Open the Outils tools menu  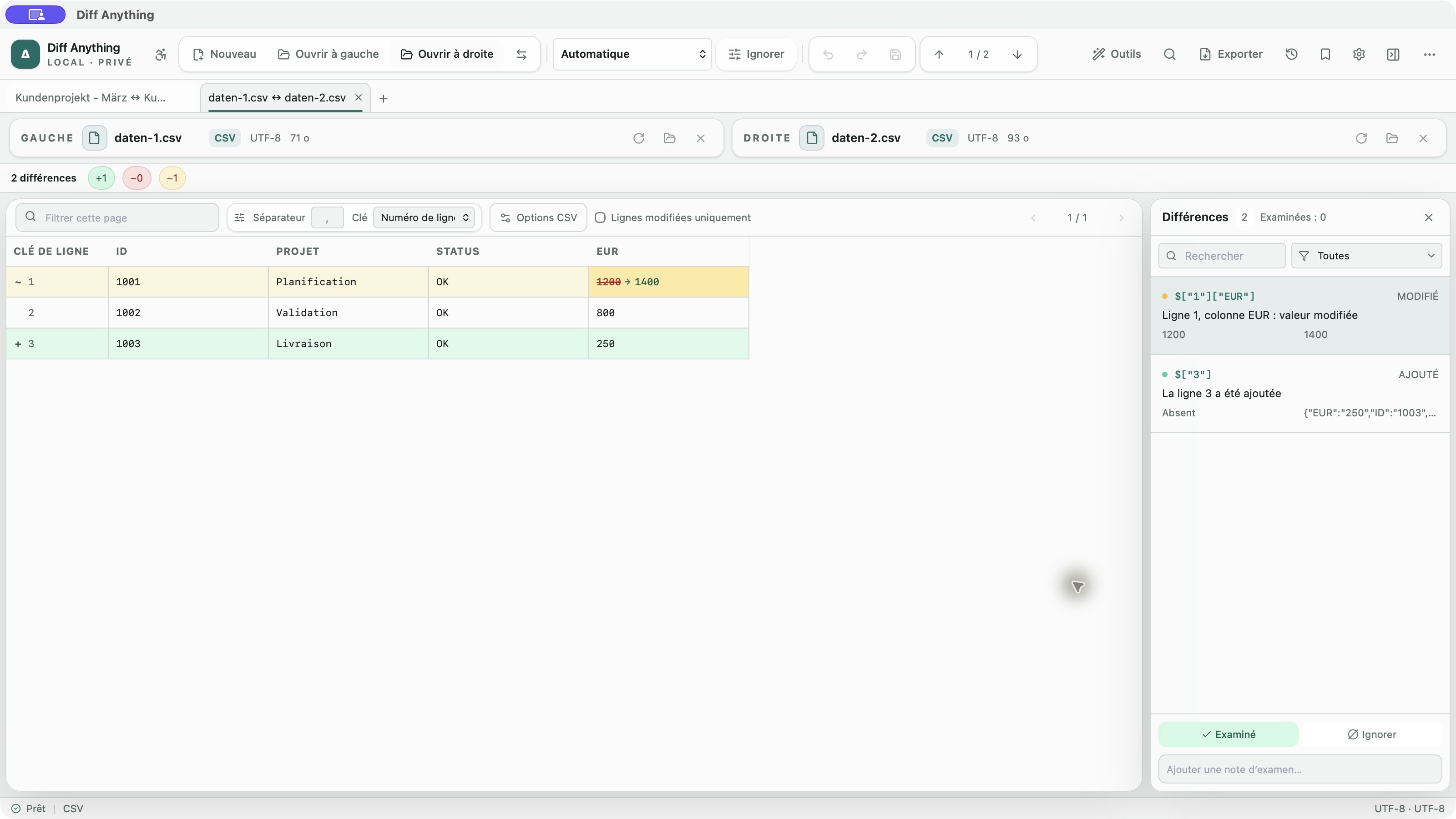pyautogui.click(x=1116, y=54)
